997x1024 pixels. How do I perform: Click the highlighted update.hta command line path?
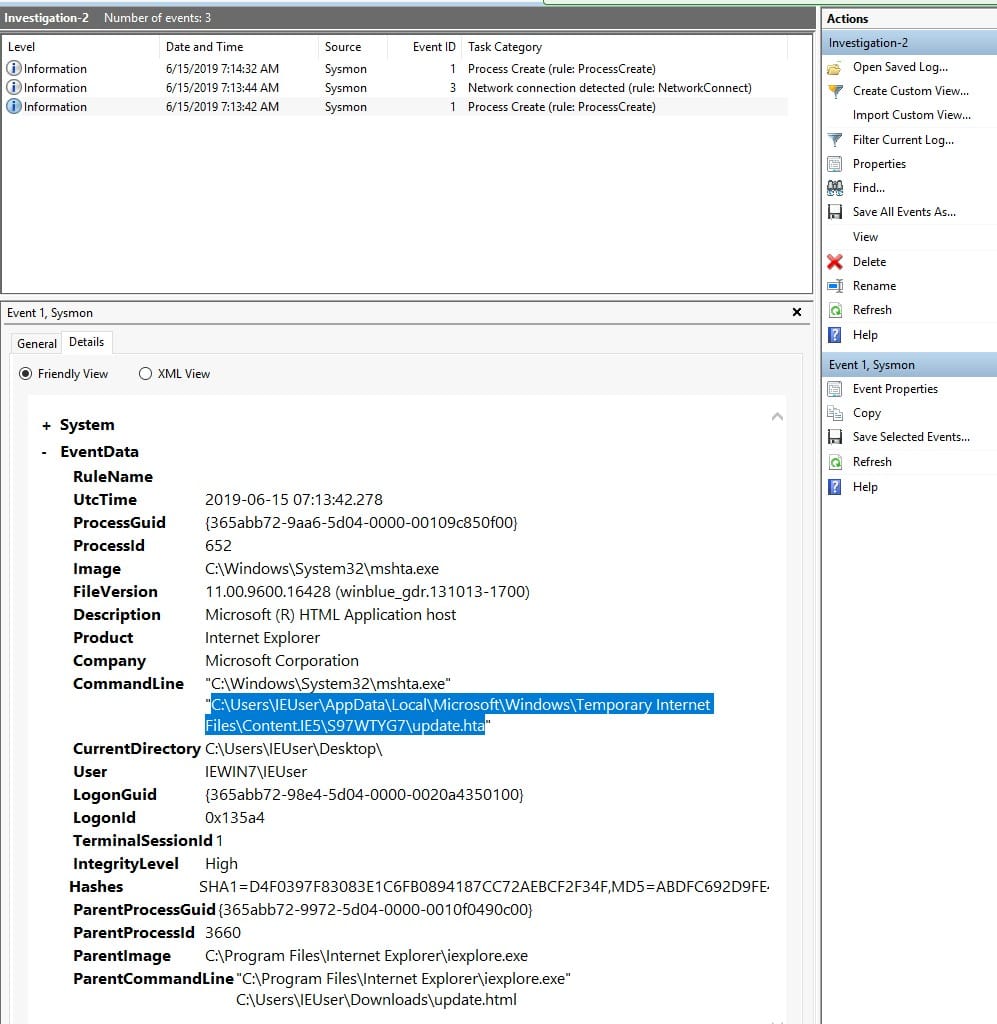click(x=459, y=715)
